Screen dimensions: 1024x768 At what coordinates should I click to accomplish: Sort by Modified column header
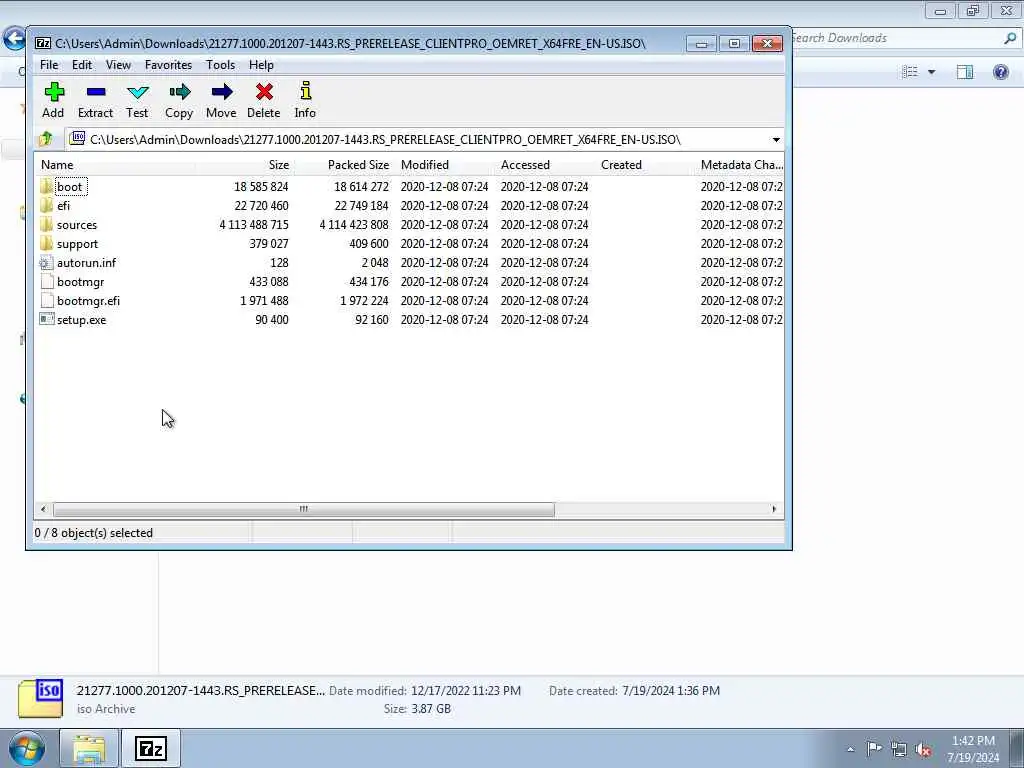click(444, 165)
